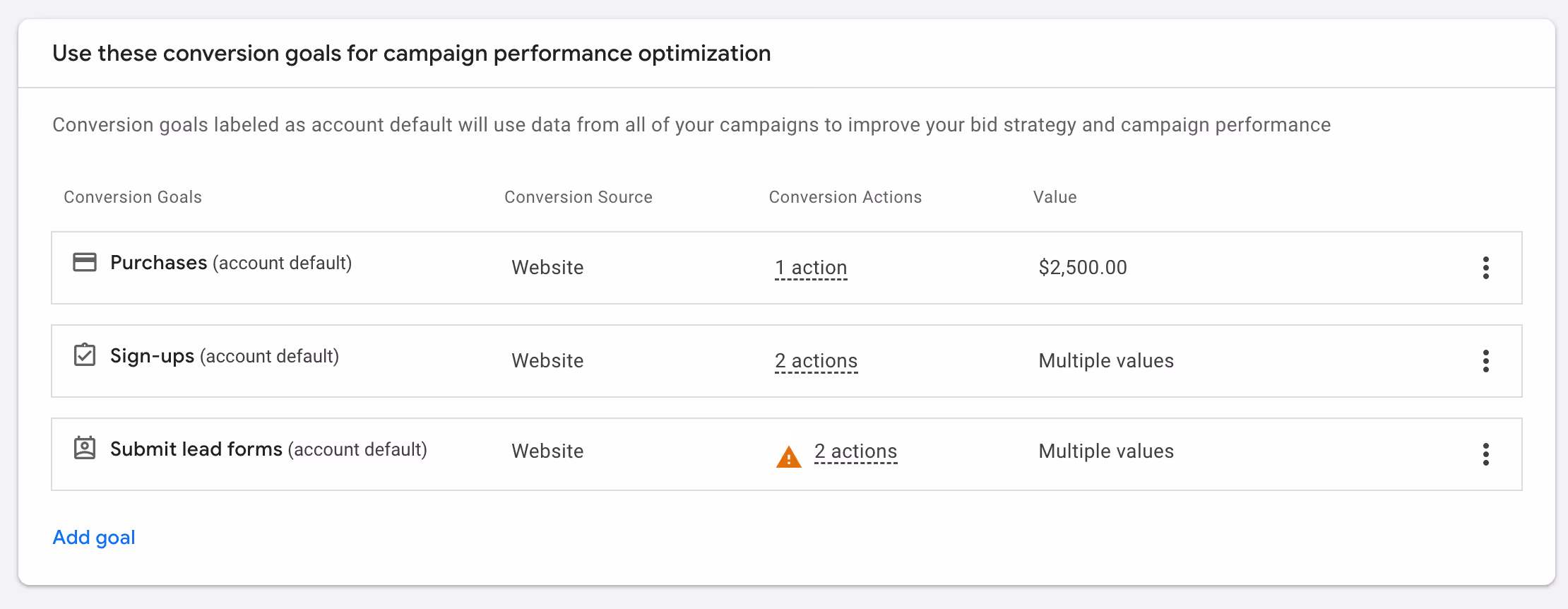The width and height of the screenshot is (1568, 609).
Task: Select the Sign-ups goal name
Action: pyautogui.click(x=152, y=356)
